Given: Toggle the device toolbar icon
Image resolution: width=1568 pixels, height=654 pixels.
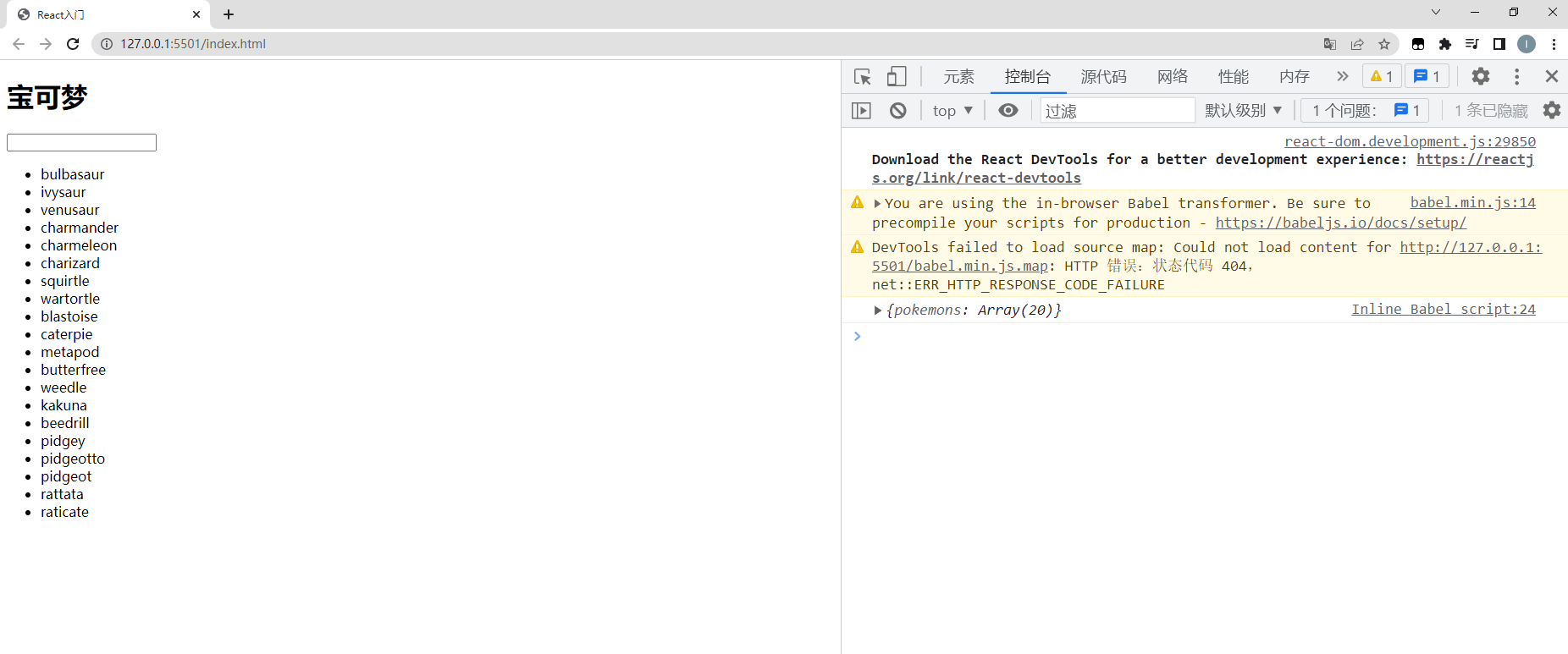Looking at the screenshot, I should tap(897, 77).
